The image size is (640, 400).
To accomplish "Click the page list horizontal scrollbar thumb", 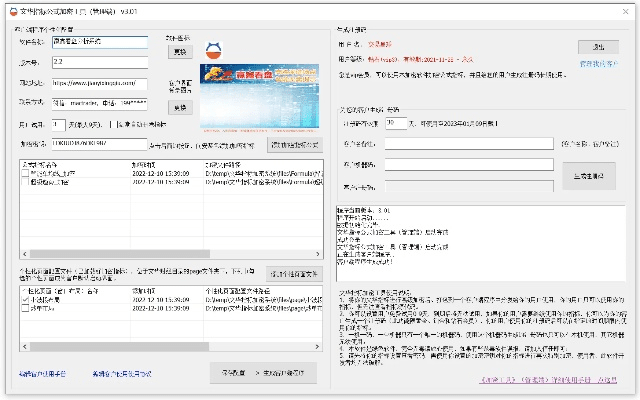I will coord(119,347).
